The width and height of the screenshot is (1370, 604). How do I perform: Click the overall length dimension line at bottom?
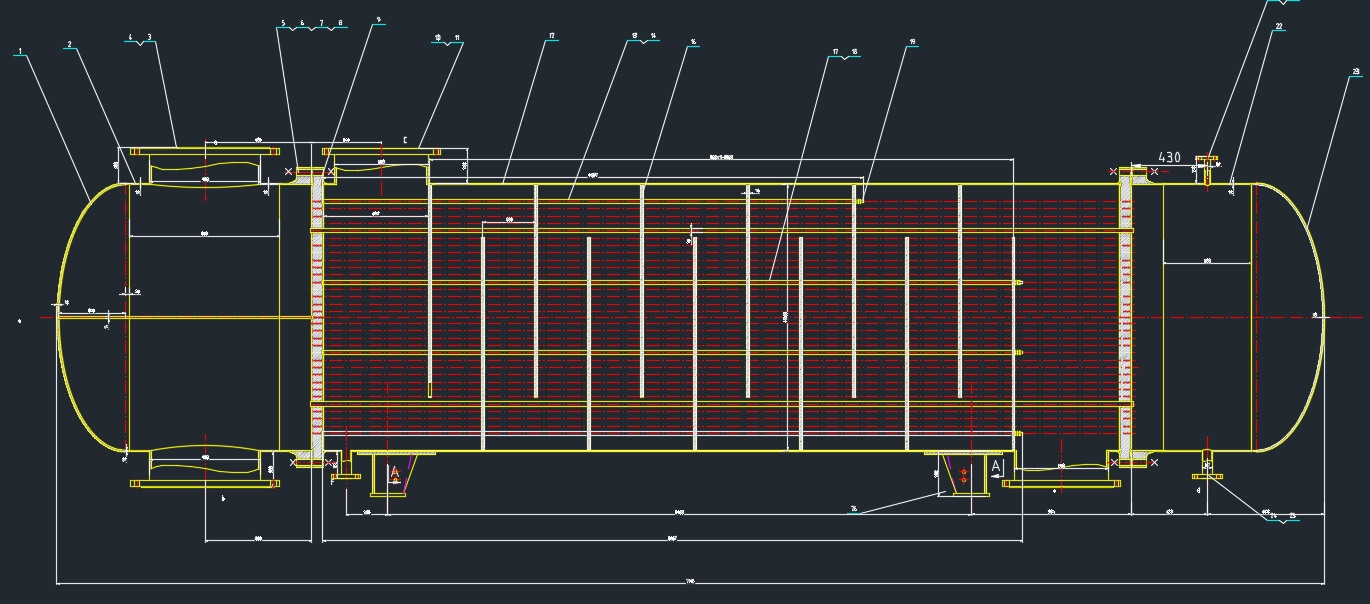(x=690, y=582)
